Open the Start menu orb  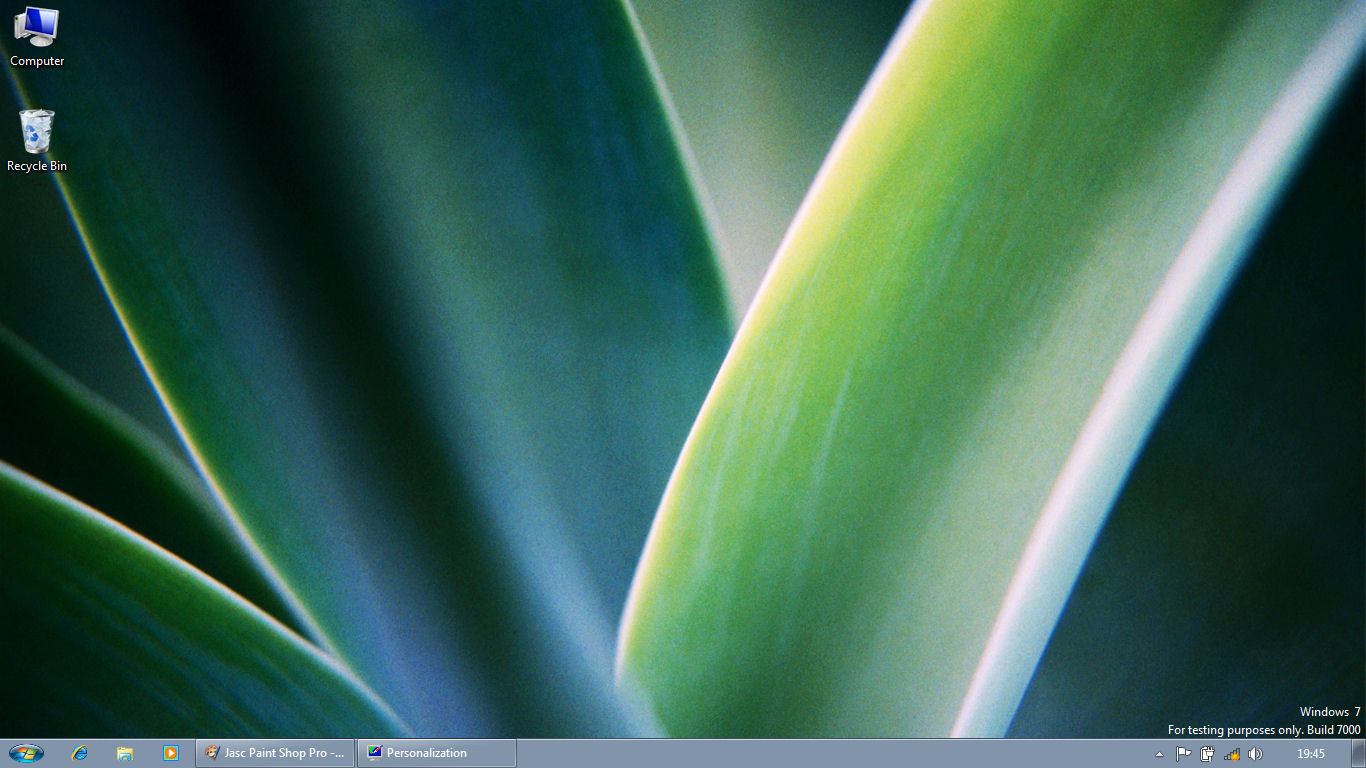(x=26, y=753)
